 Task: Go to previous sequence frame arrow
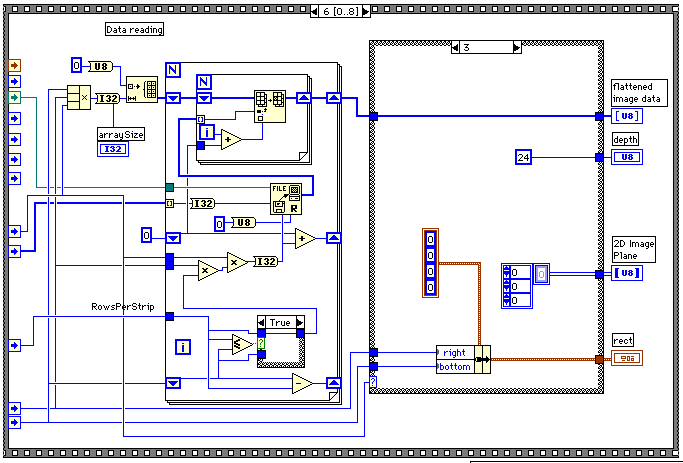314,11
